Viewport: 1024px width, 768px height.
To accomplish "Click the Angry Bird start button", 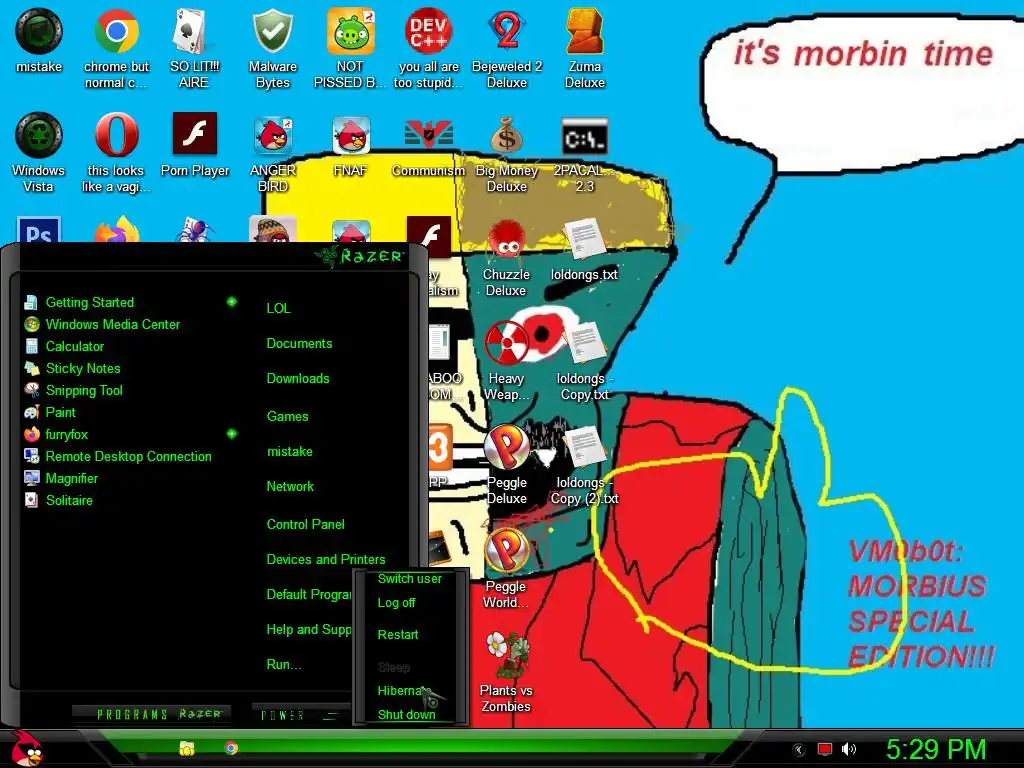I will tap(26, 748).
